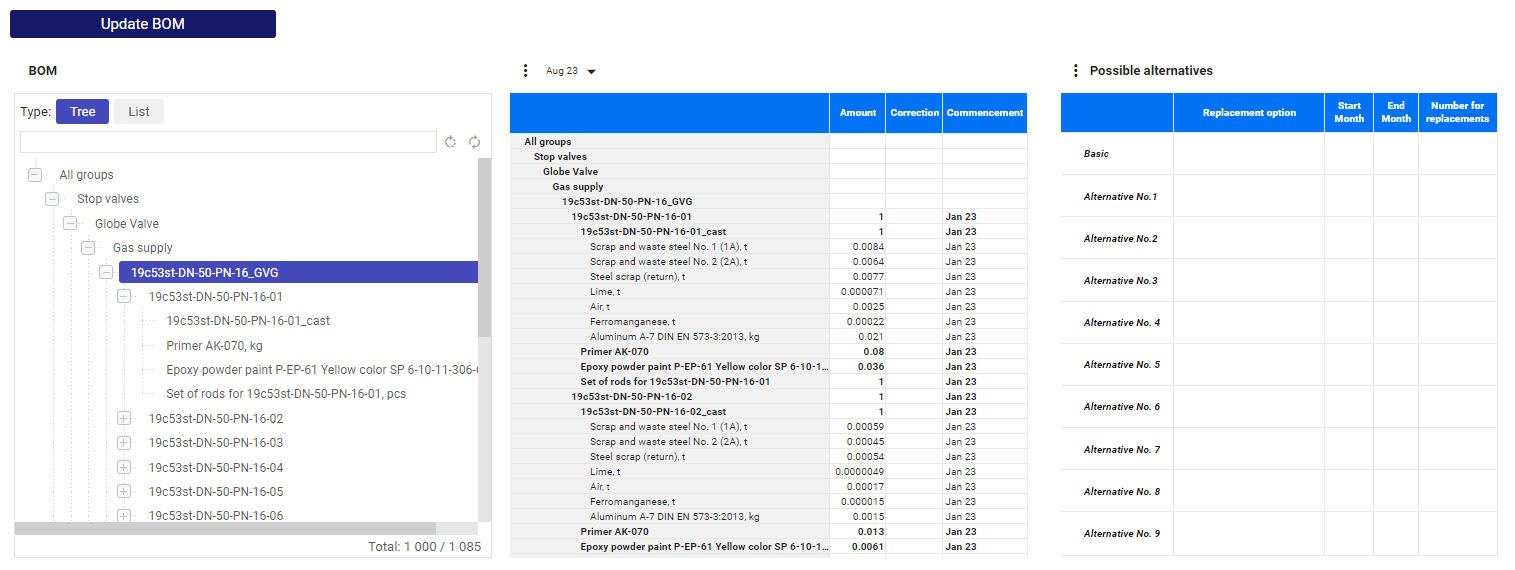Expand the 19c53st-DN-50-PN-16-04 tree node
Image resolution: width=1515 pixels, height=570 pixels.
coord(124,468)
